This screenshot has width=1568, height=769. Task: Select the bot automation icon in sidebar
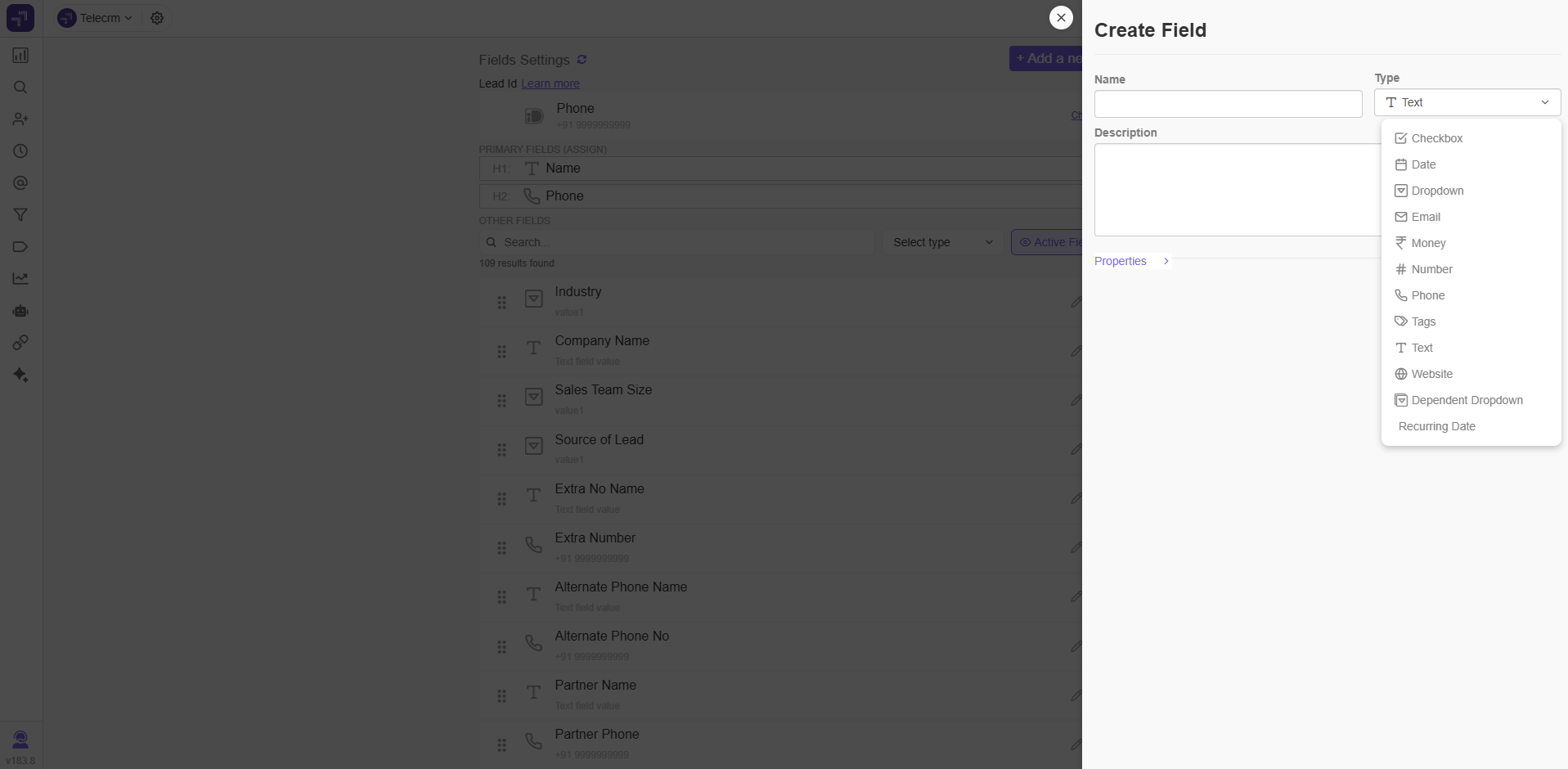[20, 311]
